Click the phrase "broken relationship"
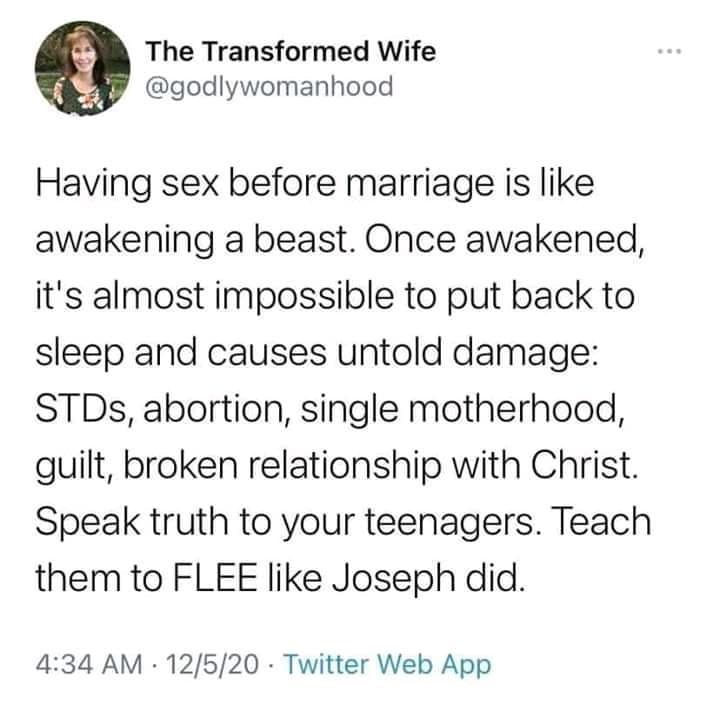The image size is (720, 705). pos(281,465)
